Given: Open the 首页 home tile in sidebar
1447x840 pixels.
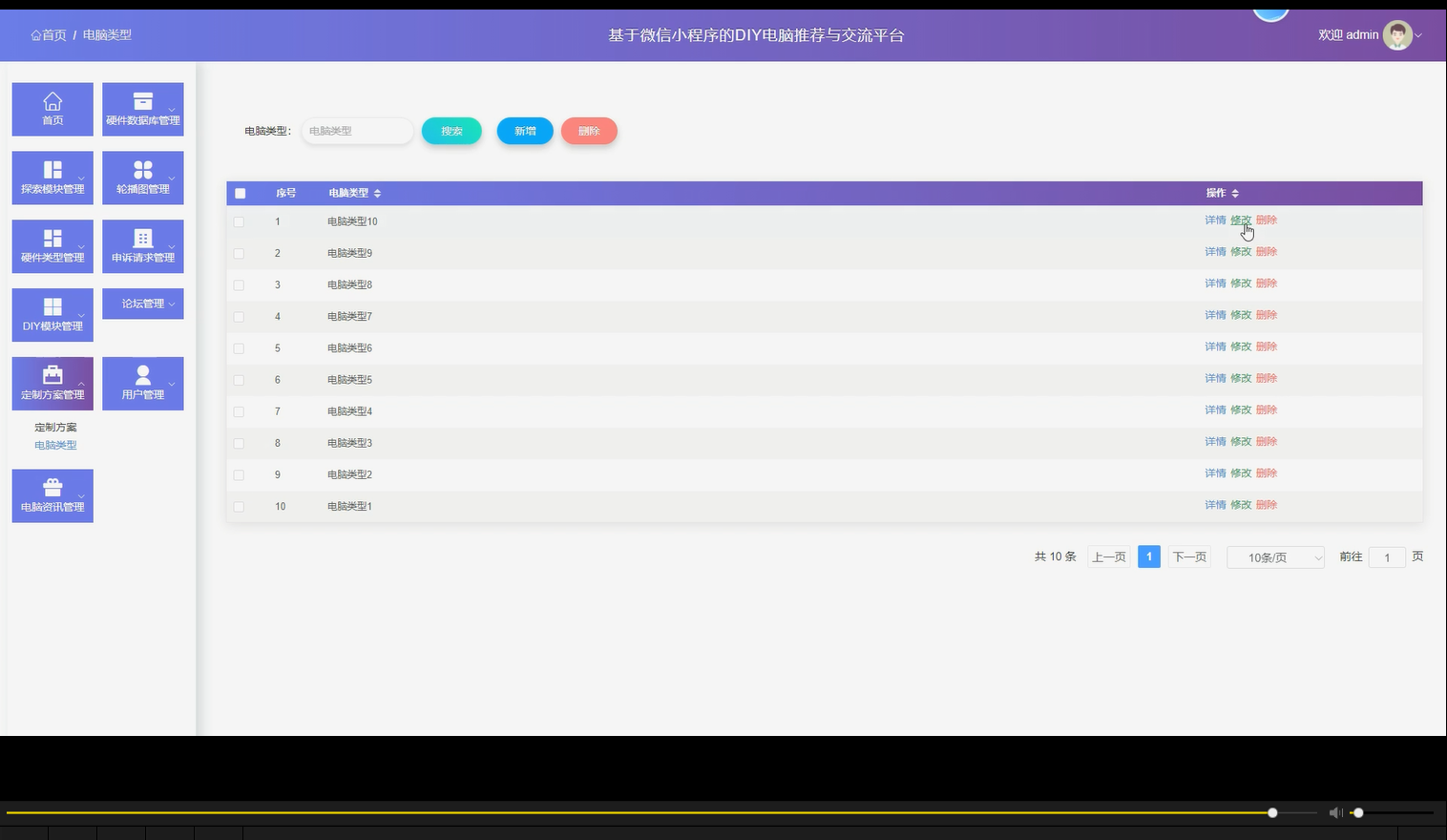Looking at the screenshot, I should pos(52,109).
